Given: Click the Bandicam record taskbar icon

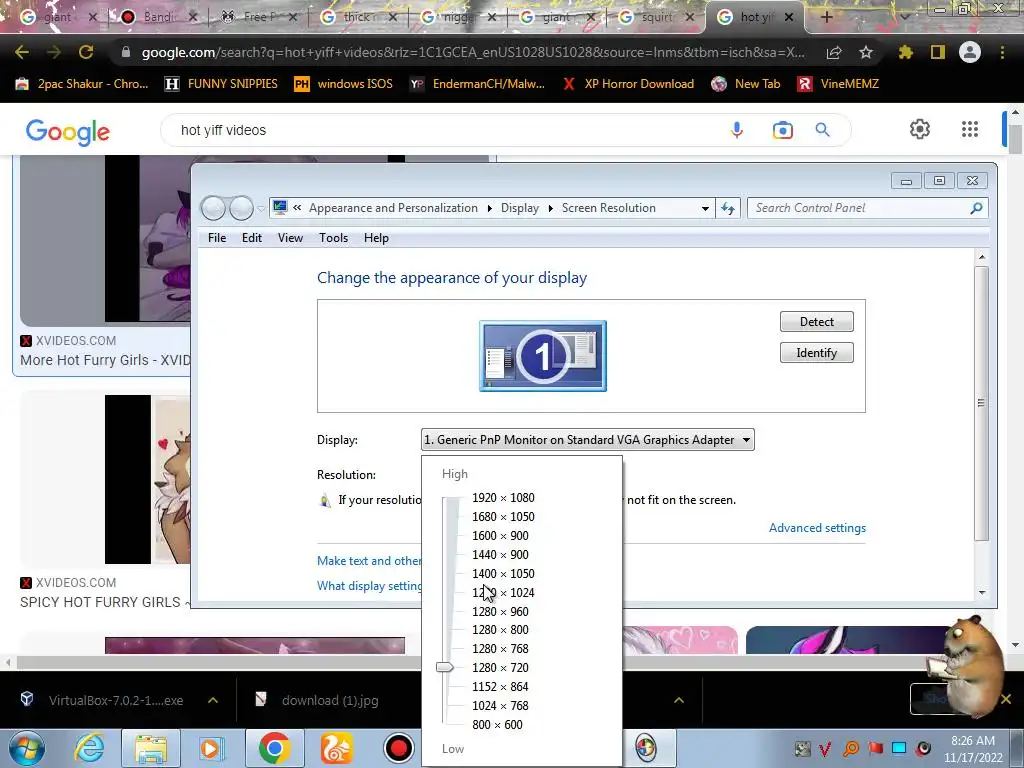Looking at the screenshot, I should [398, 748].
